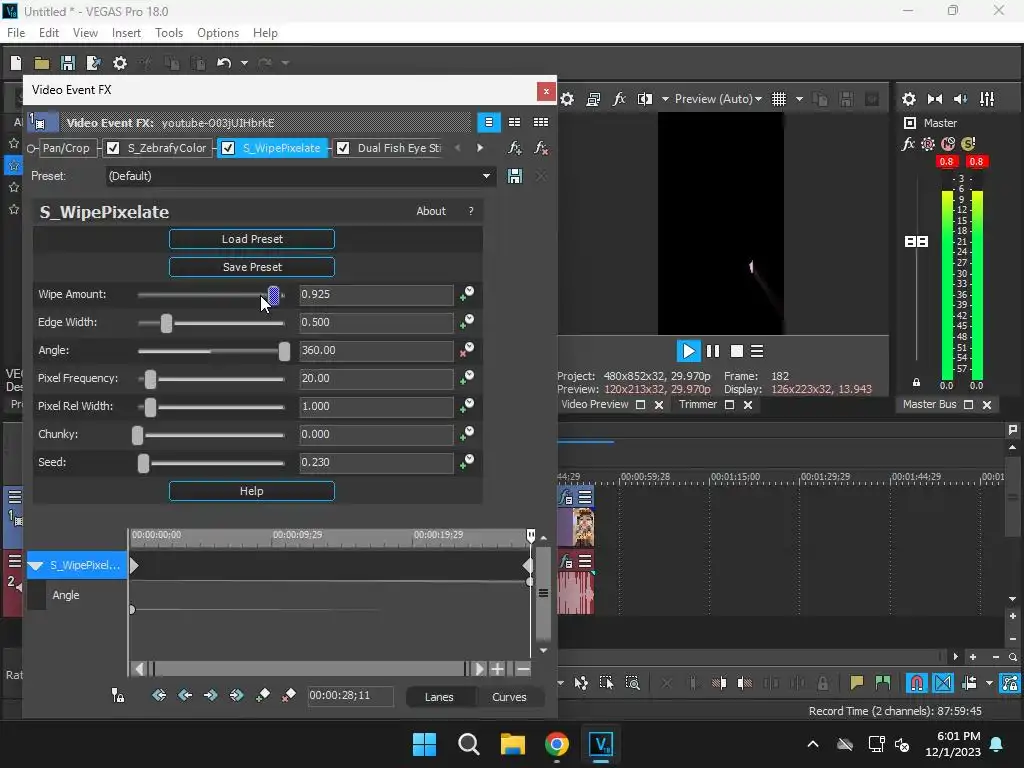1024x768 pixels.
Task: Click the Chunky slider handle
Action: tap(137, 435)
